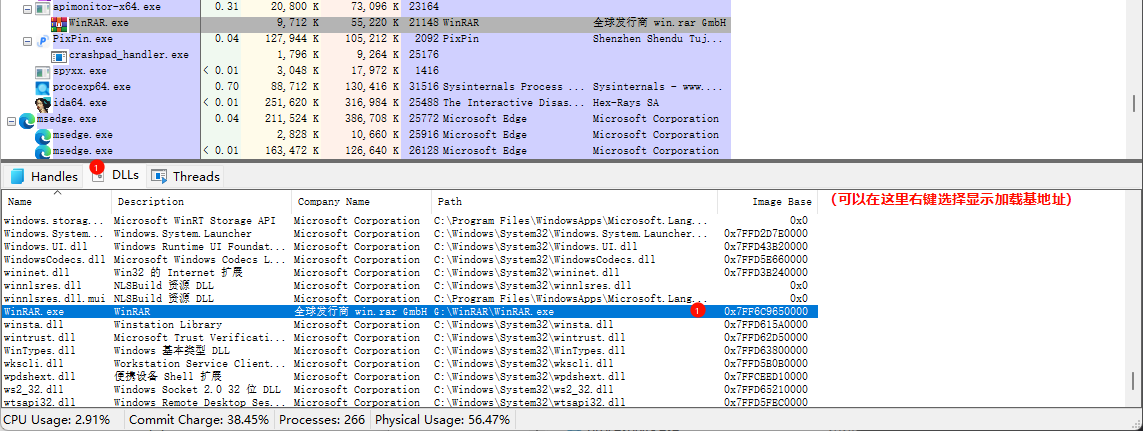Click the DLL list vertical scrollbar thumb
This screenshot has height=431, width=1143.
(x=1134, y=379)
